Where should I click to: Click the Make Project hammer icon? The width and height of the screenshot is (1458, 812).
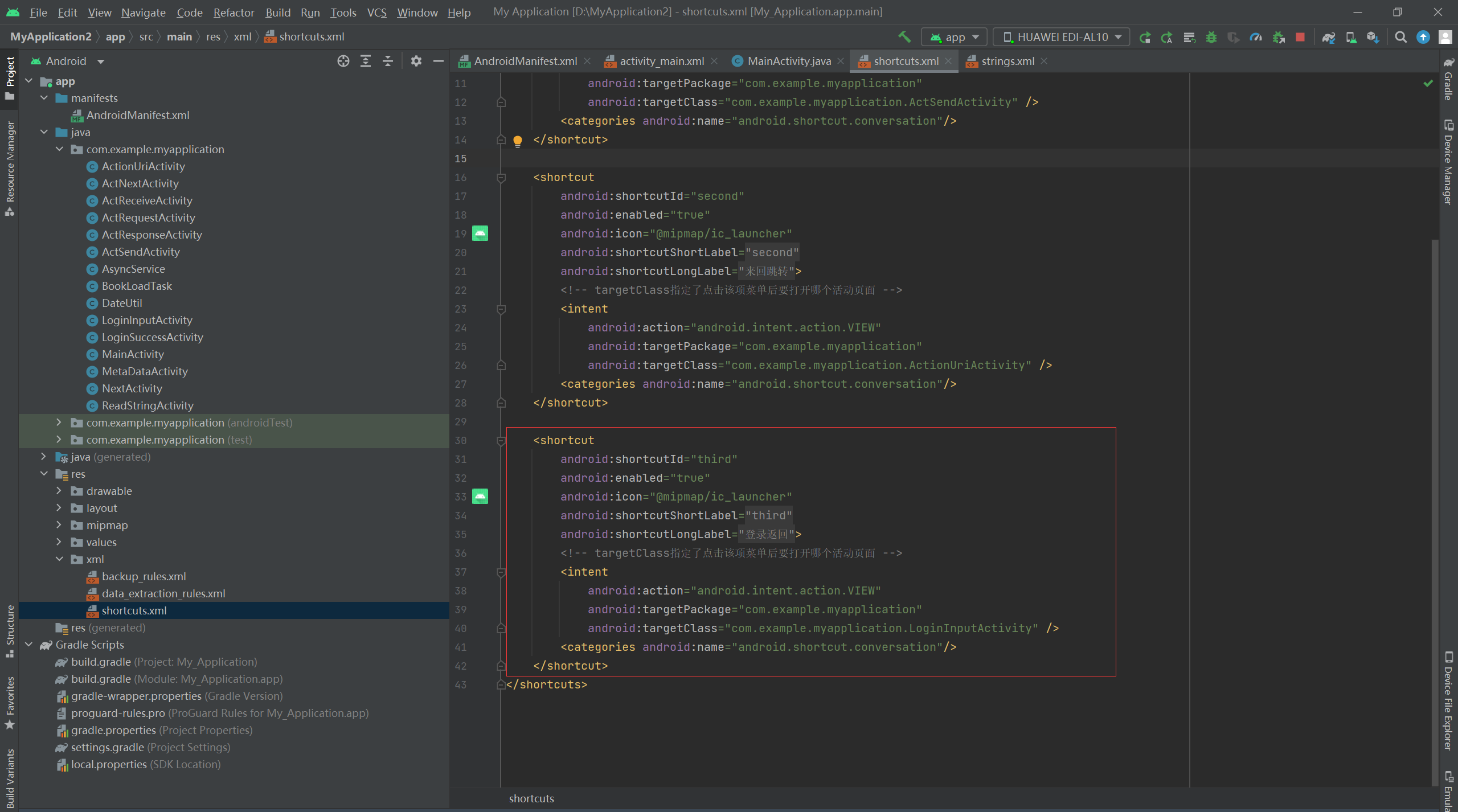tap(904, 37)
